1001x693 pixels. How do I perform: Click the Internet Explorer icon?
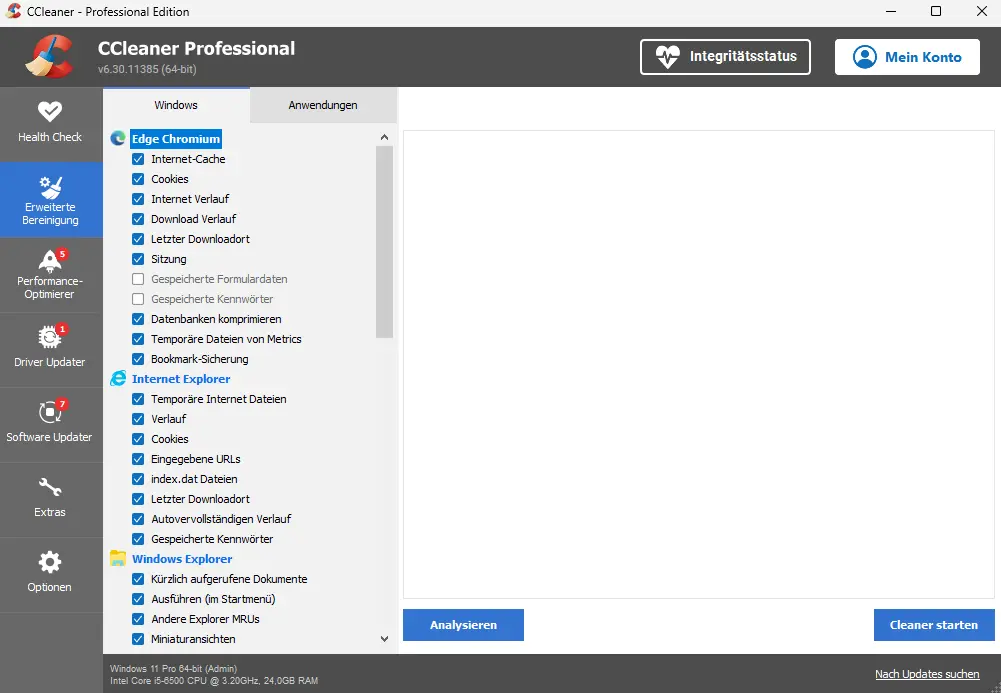(118, 378)
